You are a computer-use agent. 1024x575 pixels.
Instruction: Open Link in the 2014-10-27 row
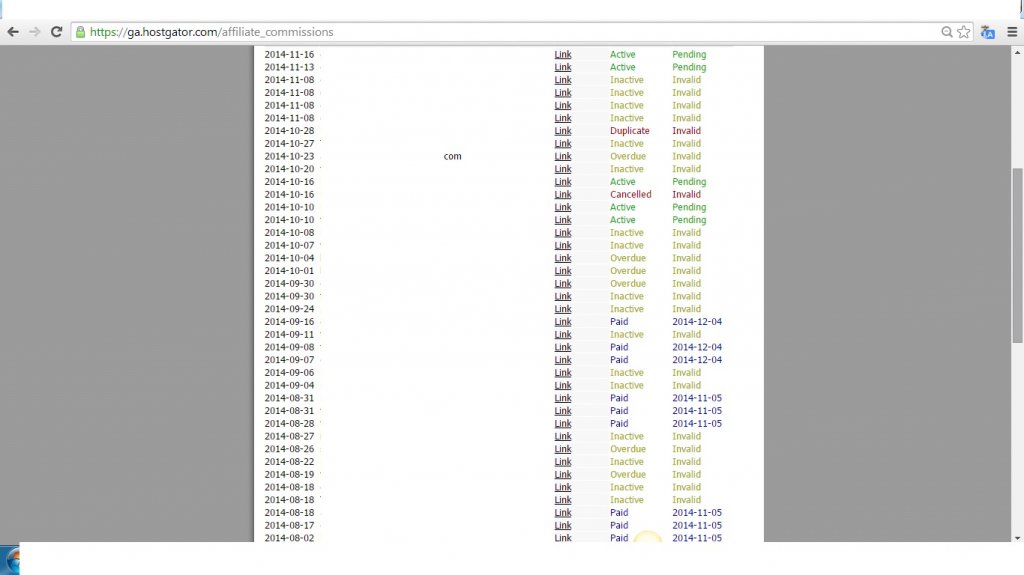click(563, 144)
